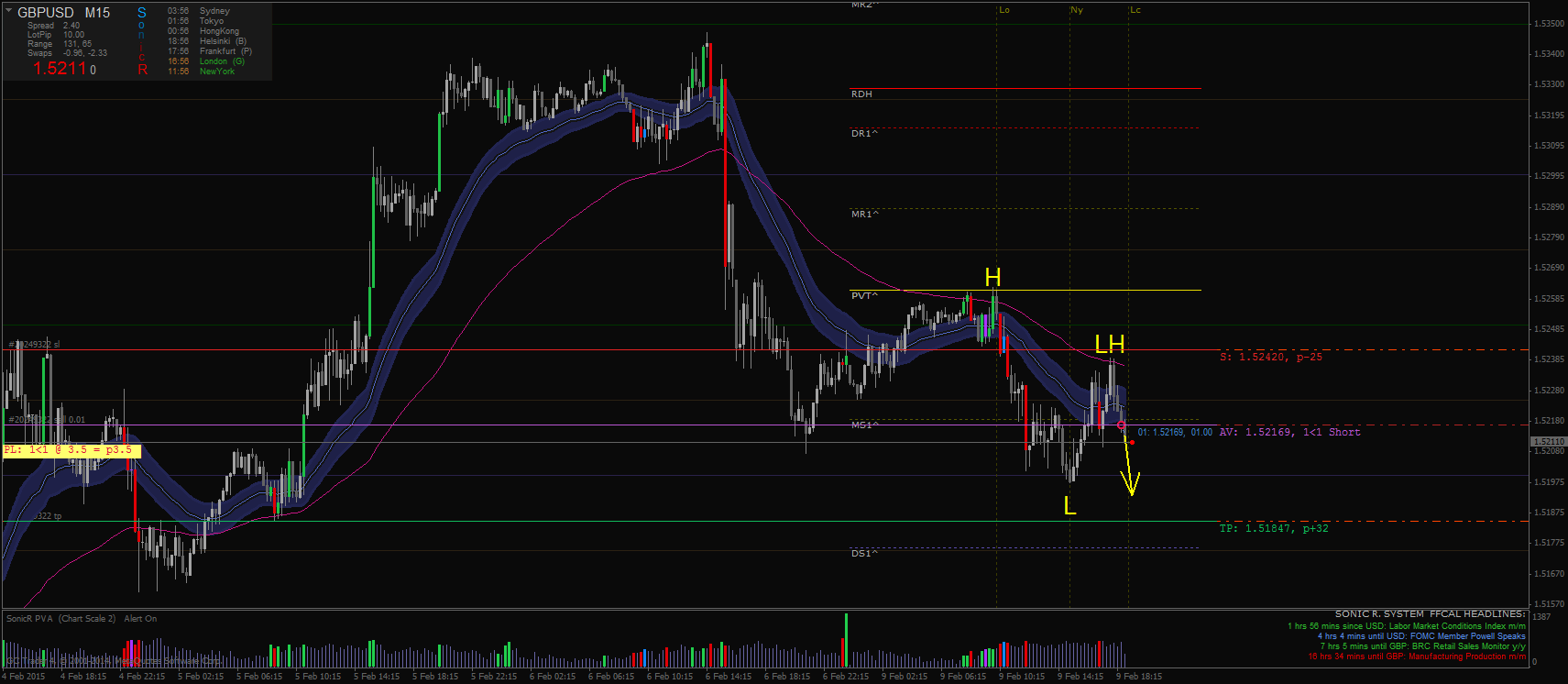Image resolution: width=1568 pixels, height=684 pixels.
Task: Click the Frankfurt (P) session clock
Action: [x=210, y=51]
